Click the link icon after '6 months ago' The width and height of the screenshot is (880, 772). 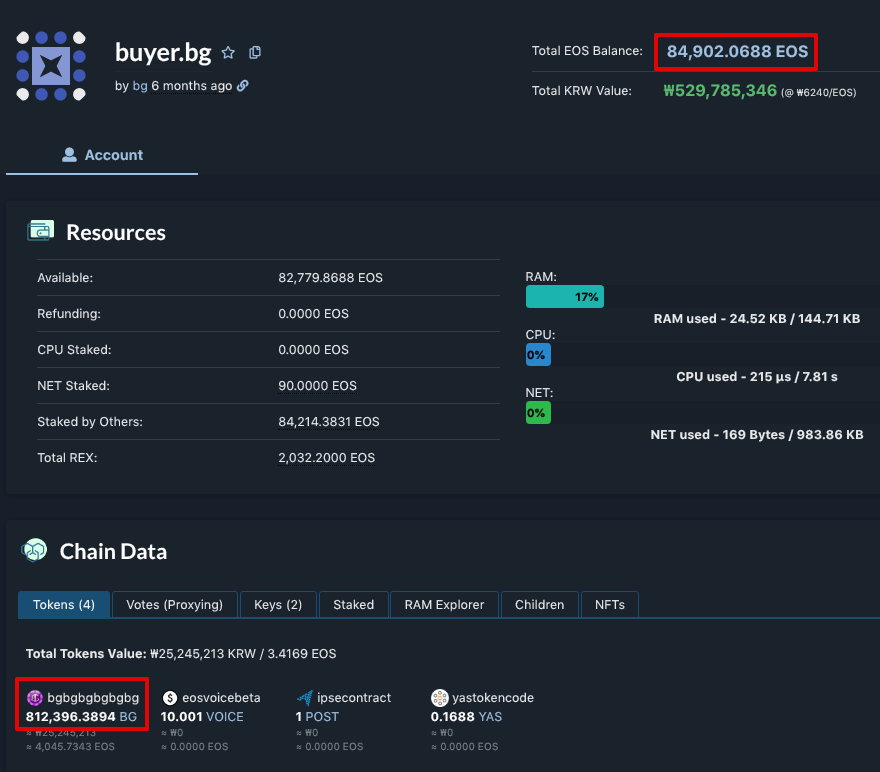(x=242, y=86)
